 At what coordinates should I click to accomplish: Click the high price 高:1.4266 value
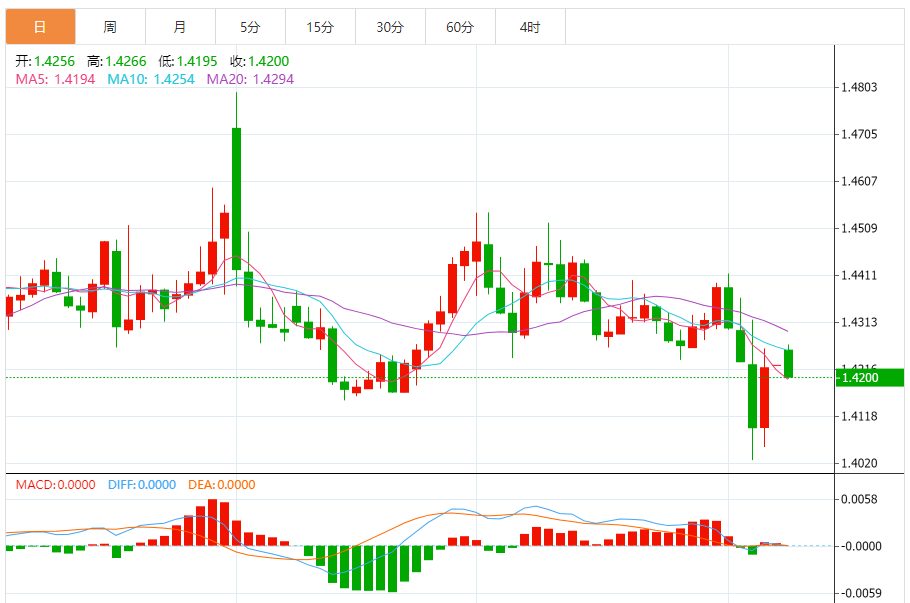[x=117, y=61]
